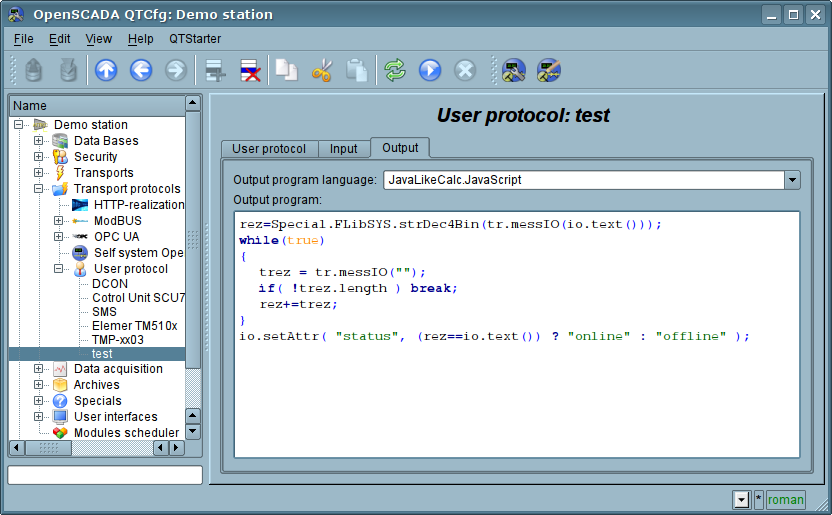
Task: Click the Cut item scissors icon
Action: [x=322, y=70]
